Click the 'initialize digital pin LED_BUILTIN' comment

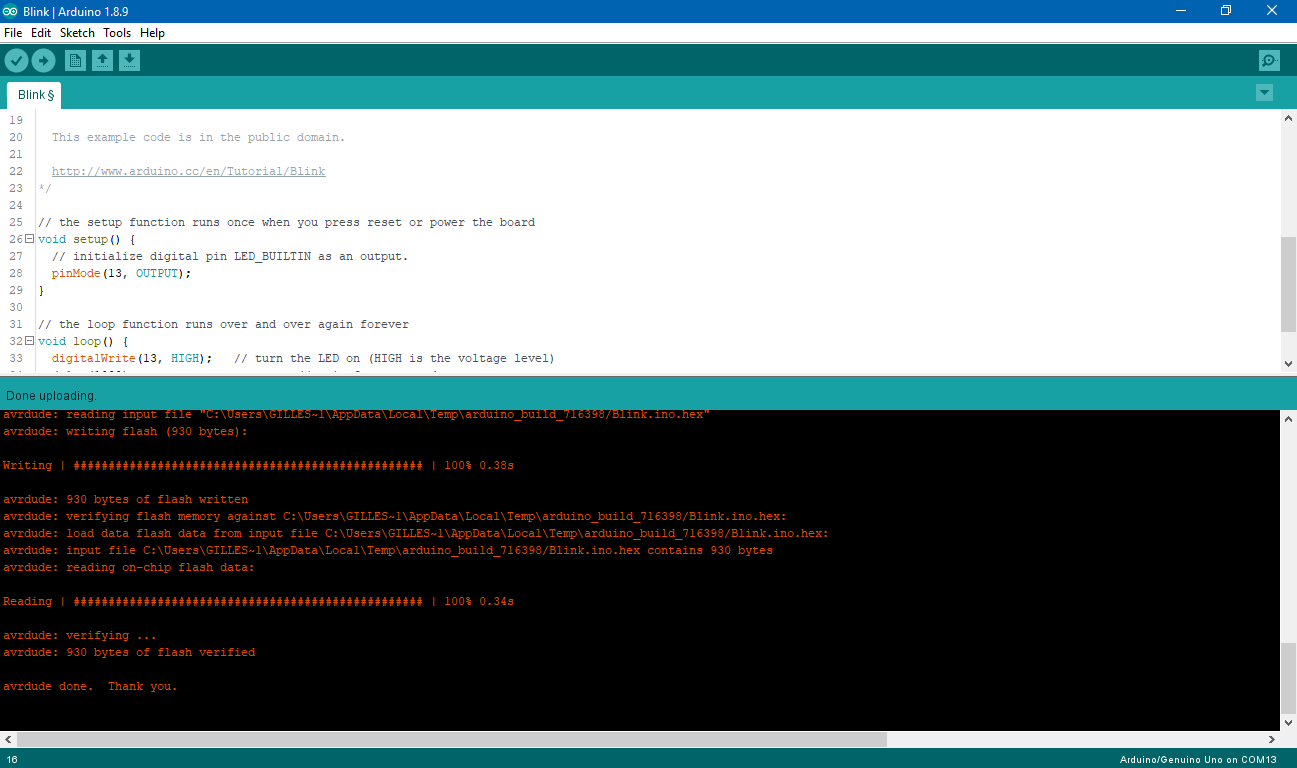pos(230,256)
